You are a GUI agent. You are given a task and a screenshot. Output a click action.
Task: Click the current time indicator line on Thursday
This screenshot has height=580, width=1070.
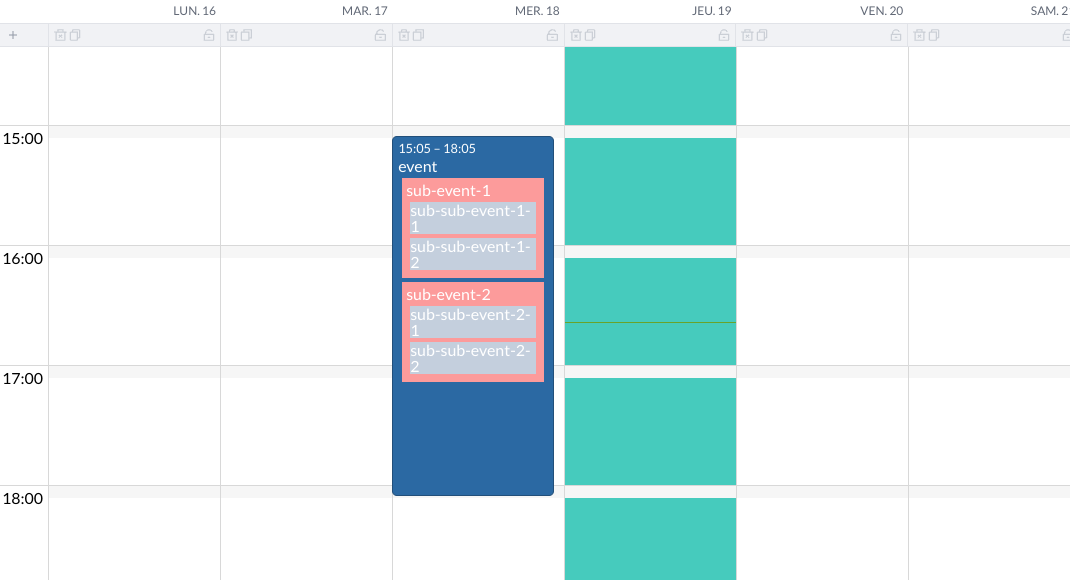coord(650,323)
